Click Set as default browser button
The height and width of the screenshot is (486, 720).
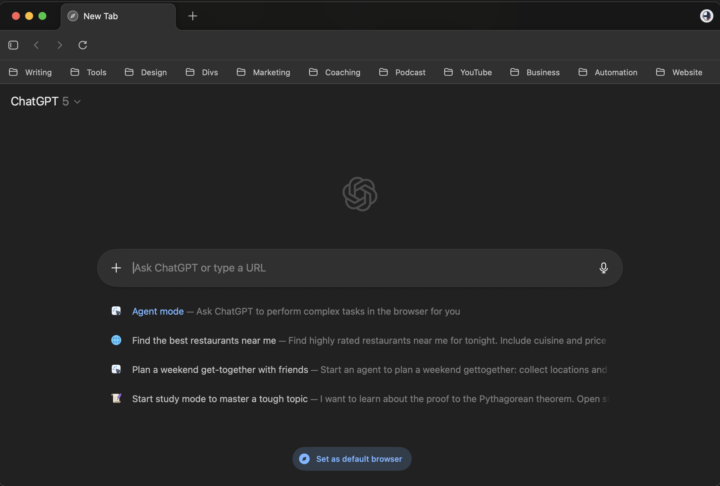(352, 458)
